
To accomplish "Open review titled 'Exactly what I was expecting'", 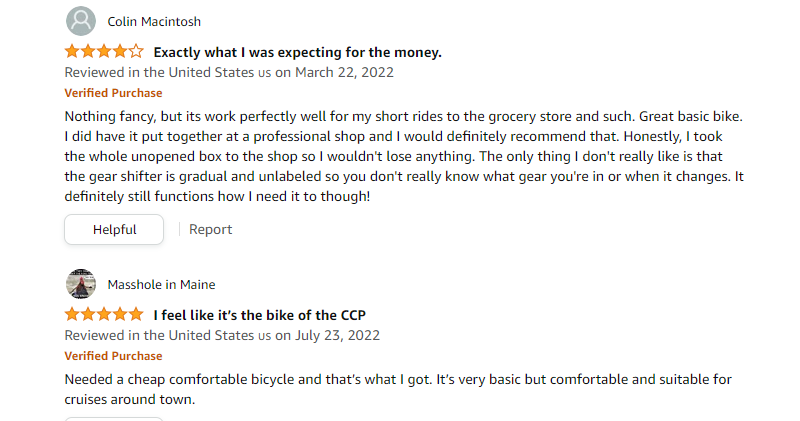I will click(x=297, y=52).
